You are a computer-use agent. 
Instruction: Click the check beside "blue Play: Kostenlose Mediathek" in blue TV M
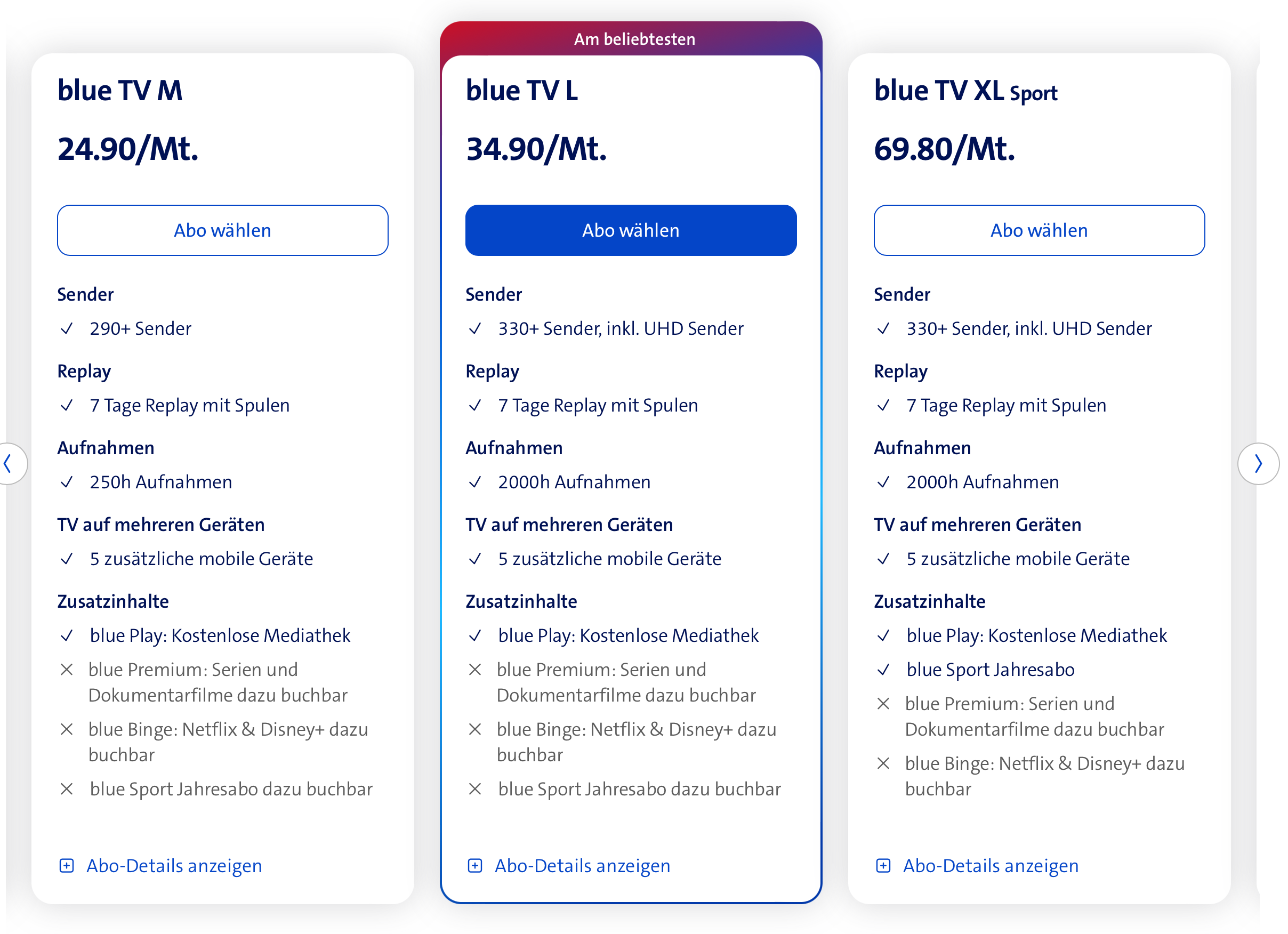[x=67, y=635]
